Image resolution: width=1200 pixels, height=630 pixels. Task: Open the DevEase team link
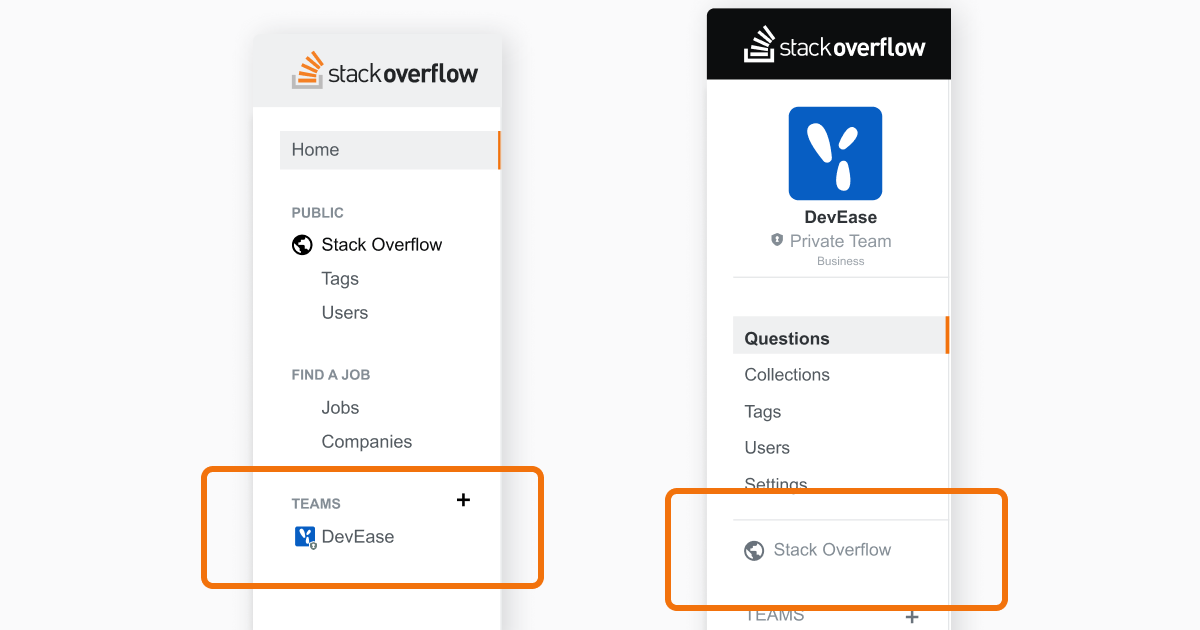click(358, 537)
